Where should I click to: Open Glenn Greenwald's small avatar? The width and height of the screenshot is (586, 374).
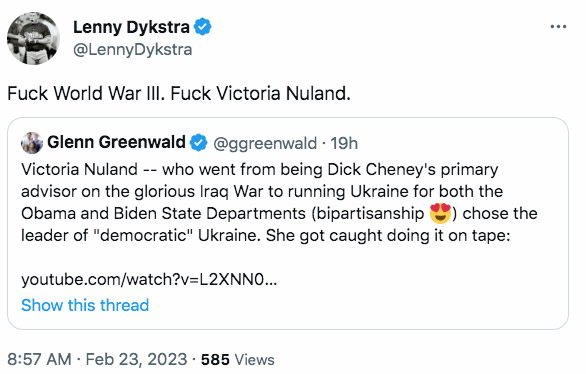32,143
